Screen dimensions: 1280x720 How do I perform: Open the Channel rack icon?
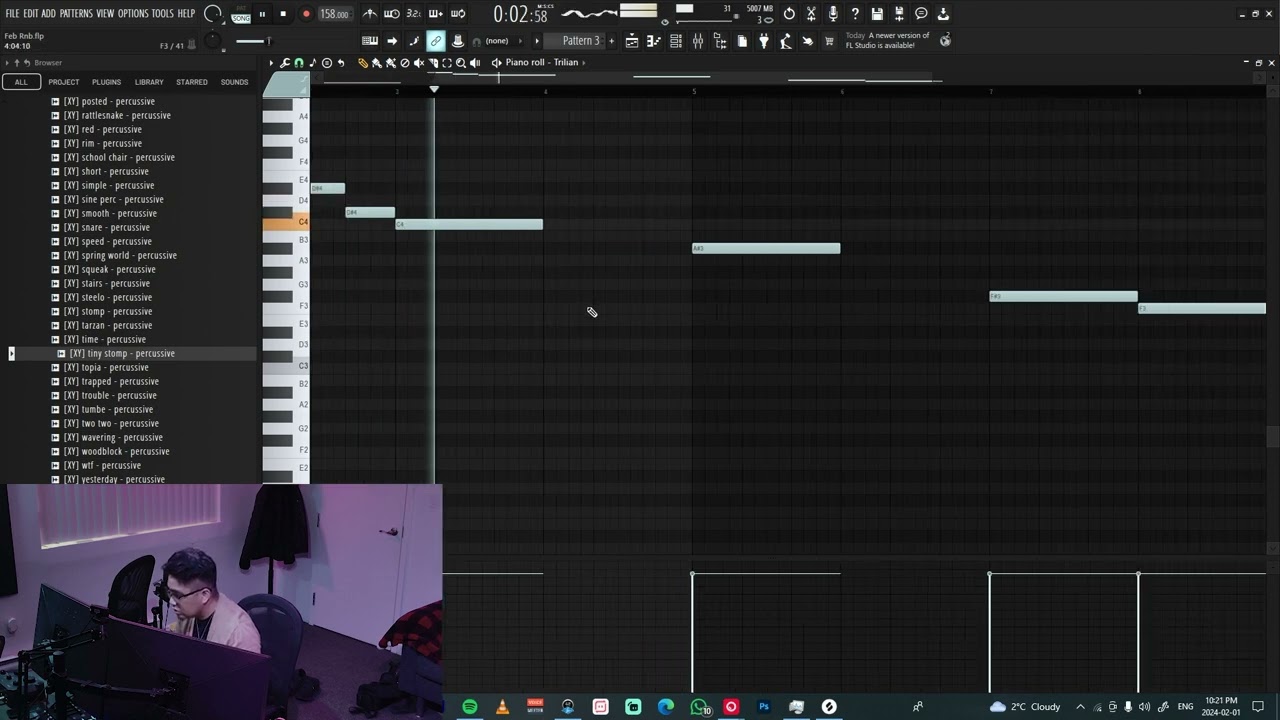pyautogui.click(x=676, y=41)
